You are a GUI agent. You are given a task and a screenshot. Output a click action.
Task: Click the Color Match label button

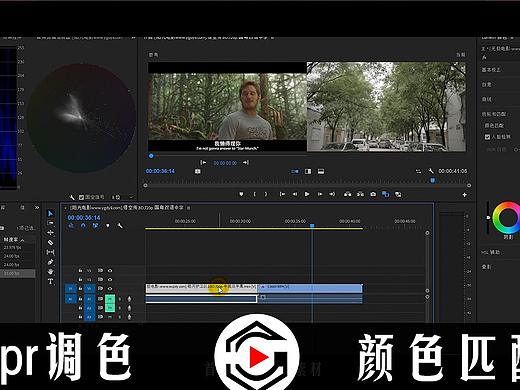coord(494,126)
